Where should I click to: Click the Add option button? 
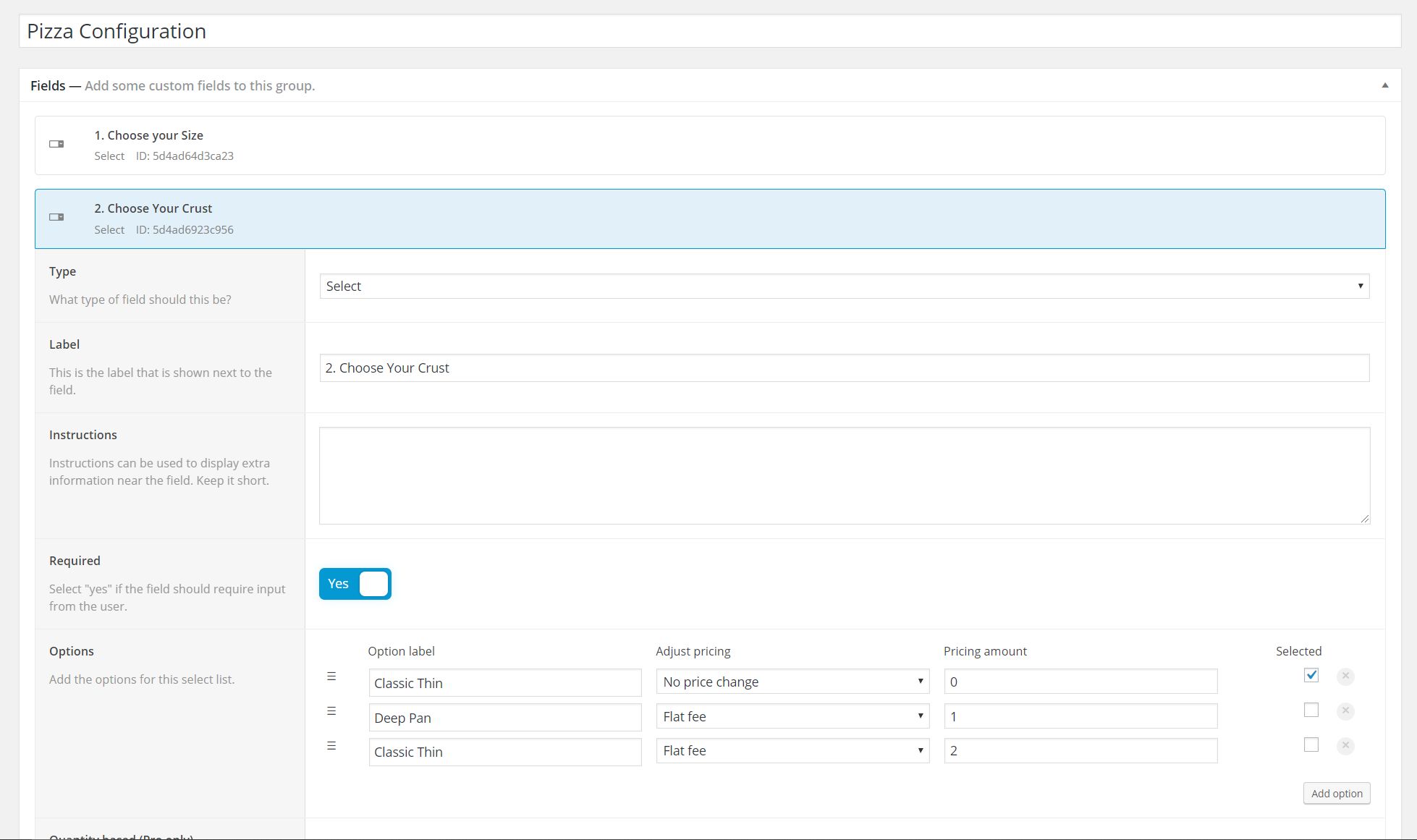pyautogui.click(x=1337, y=793)
